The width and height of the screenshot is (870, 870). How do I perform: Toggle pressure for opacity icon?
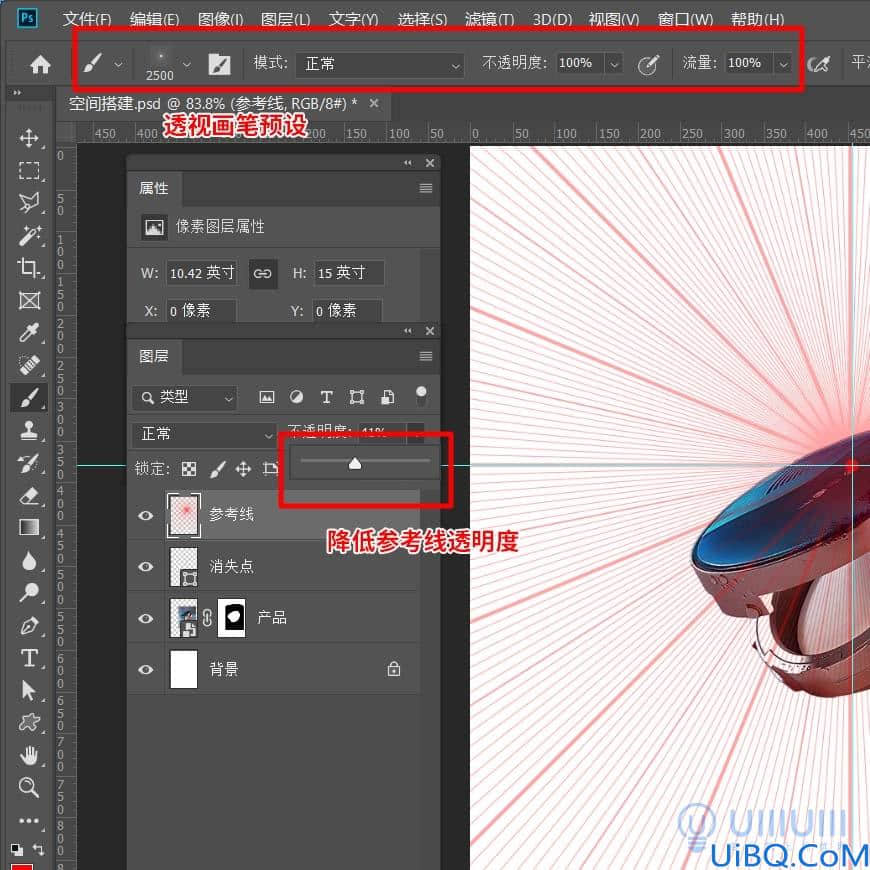coord(648,64)
